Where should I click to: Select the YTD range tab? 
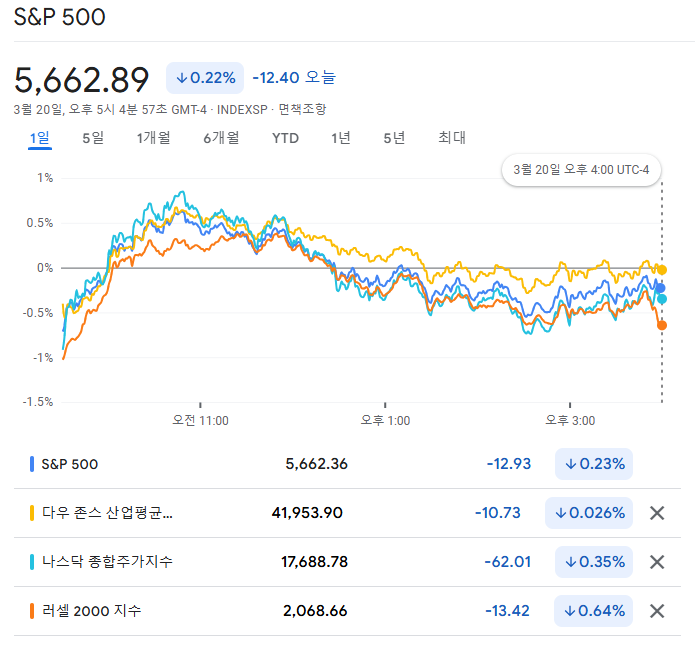coord(285,138)
